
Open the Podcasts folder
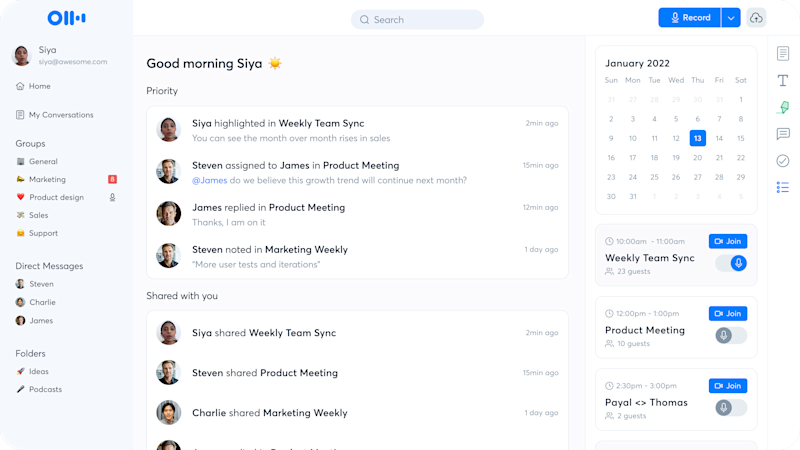pyautogui.click(x=45, y=389)
